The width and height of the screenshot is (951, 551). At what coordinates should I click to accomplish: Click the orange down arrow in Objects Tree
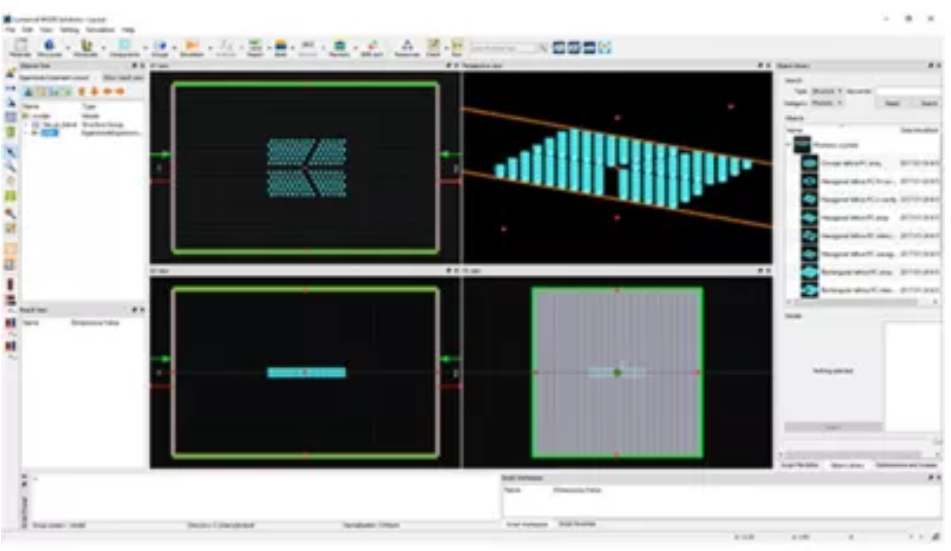tap(95, 92)
